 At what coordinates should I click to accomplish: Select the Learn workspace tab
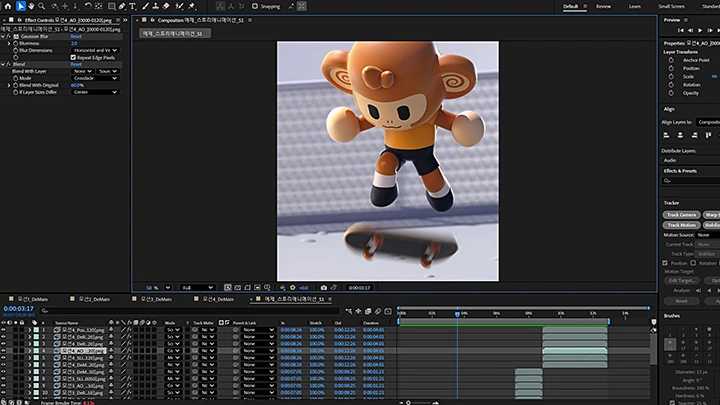(635, 6)
